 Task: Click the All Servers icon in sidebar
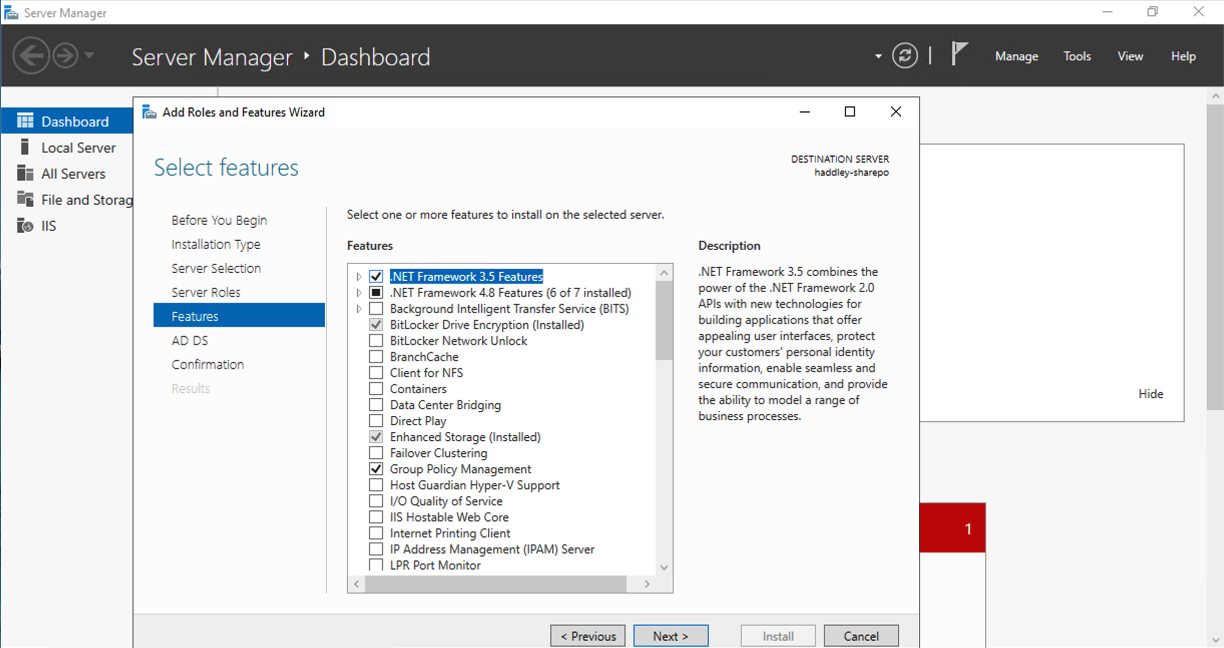coord(25,173)
